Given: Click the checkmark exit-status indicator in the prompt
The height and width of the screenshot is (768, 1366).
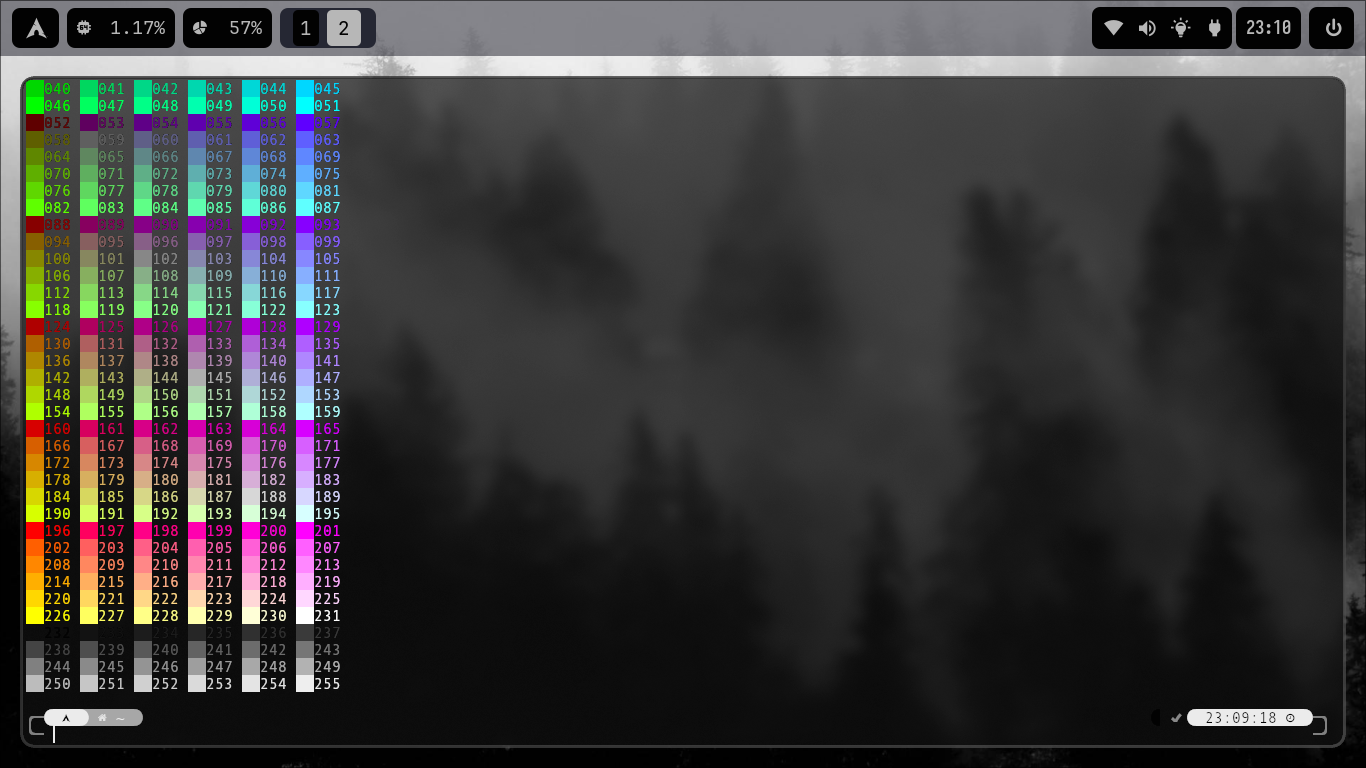Looking at the screenshot, I should [x=1176, y=717].
